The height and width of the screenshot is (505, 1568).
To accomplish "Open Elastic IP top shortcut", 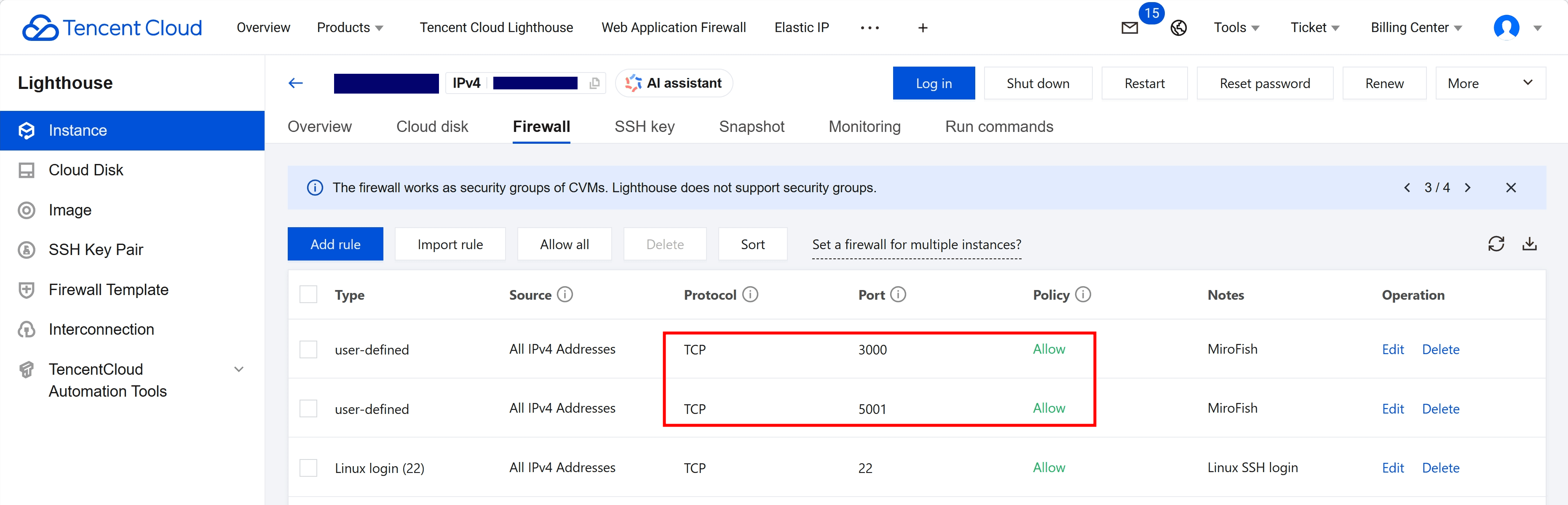I will point(802,28).
